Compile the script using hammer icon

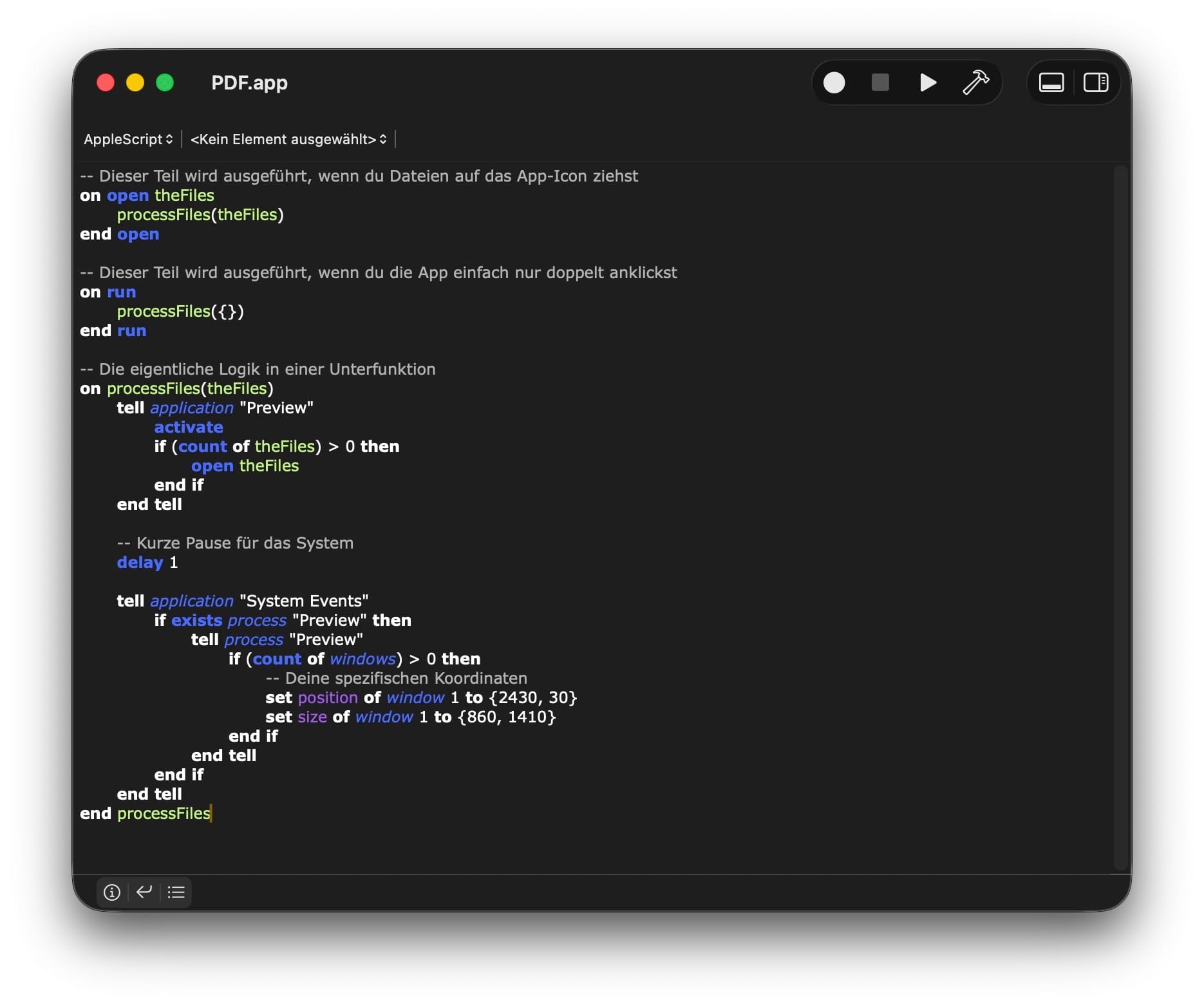pos(975,82)
